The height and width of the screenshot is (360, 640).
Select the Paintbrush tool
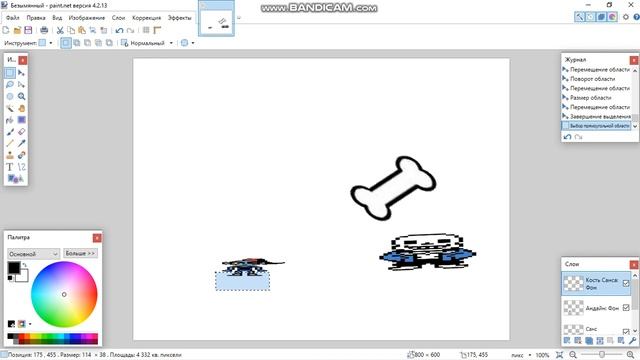click(10, 132)
